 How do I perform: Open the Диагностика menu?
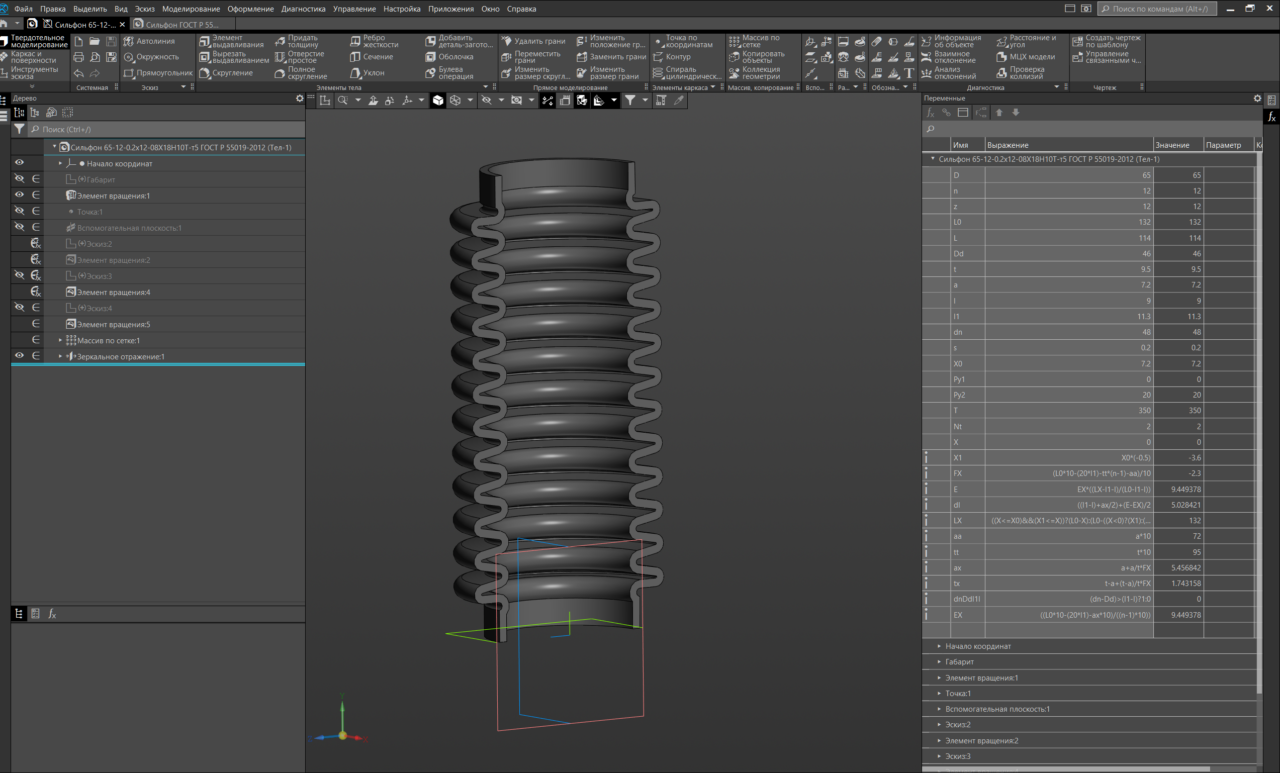(303, 8)
